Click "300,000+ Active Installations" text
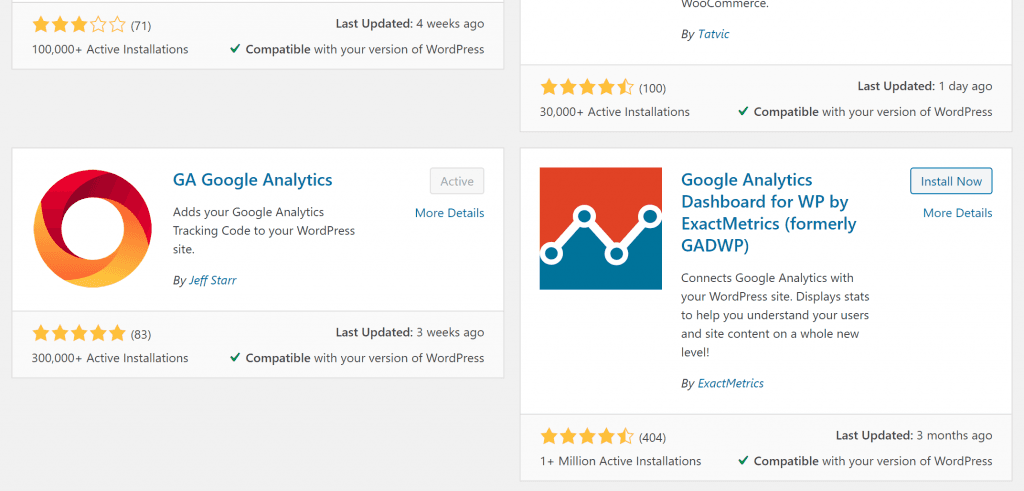 [x=110, y=358]
